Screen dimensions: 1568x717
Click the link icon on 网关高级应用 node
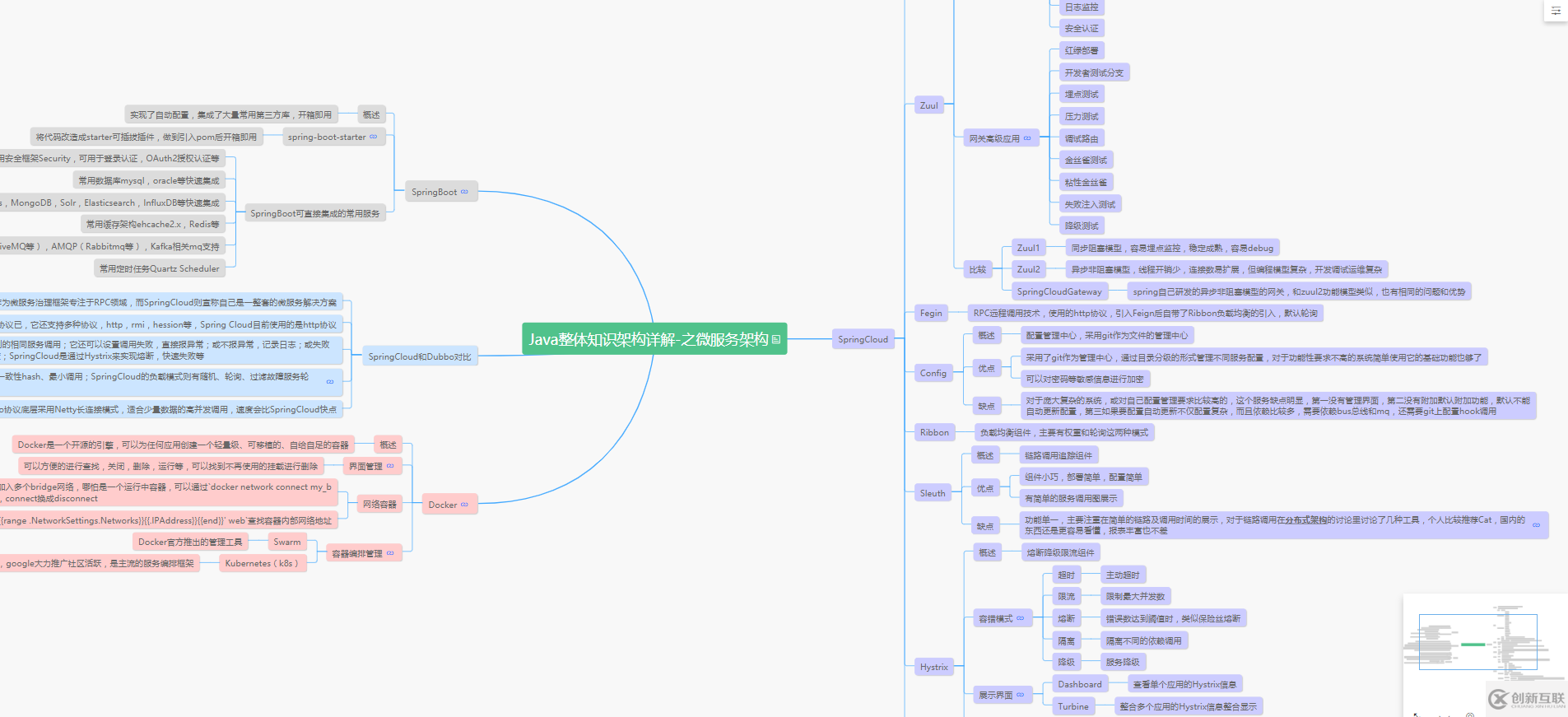pyautogui.click(x=1027, y=138)
